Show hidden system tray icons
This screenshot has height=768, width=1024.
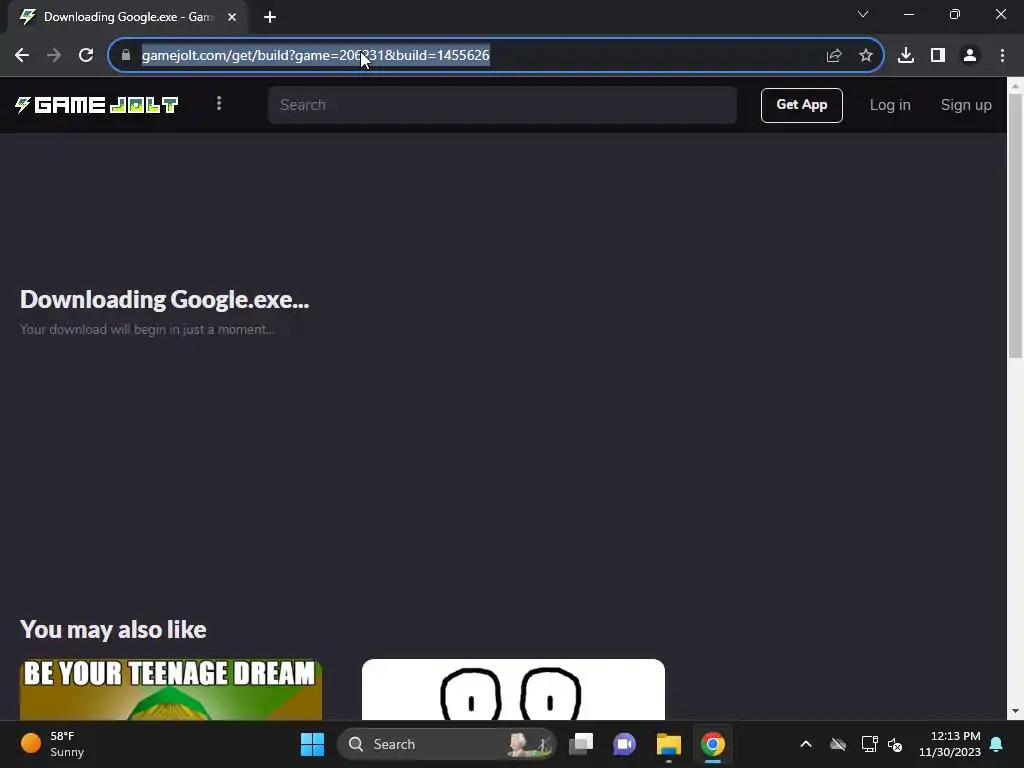806,744
